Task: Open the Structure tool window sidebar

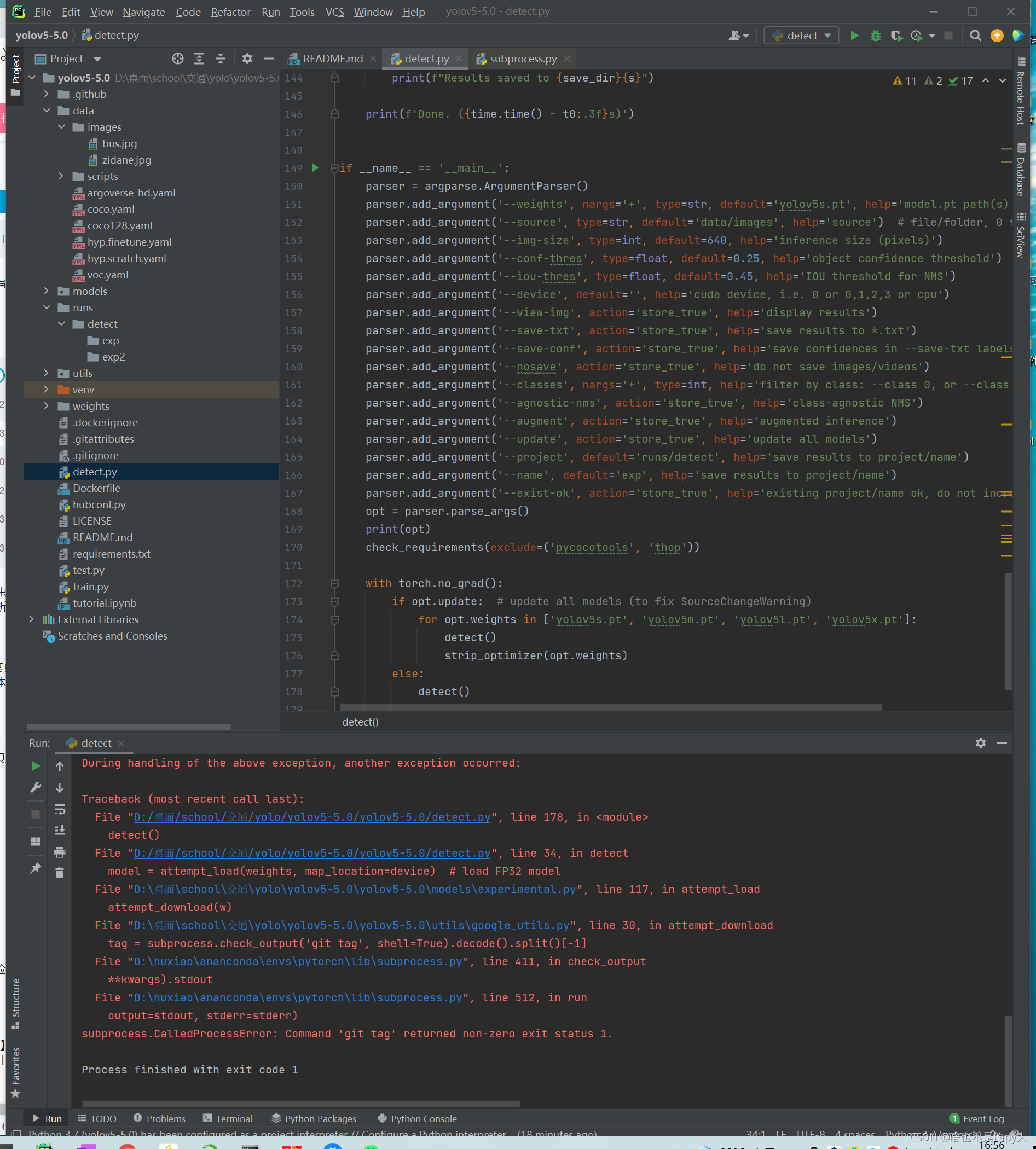Action: tap(15, 1003)
